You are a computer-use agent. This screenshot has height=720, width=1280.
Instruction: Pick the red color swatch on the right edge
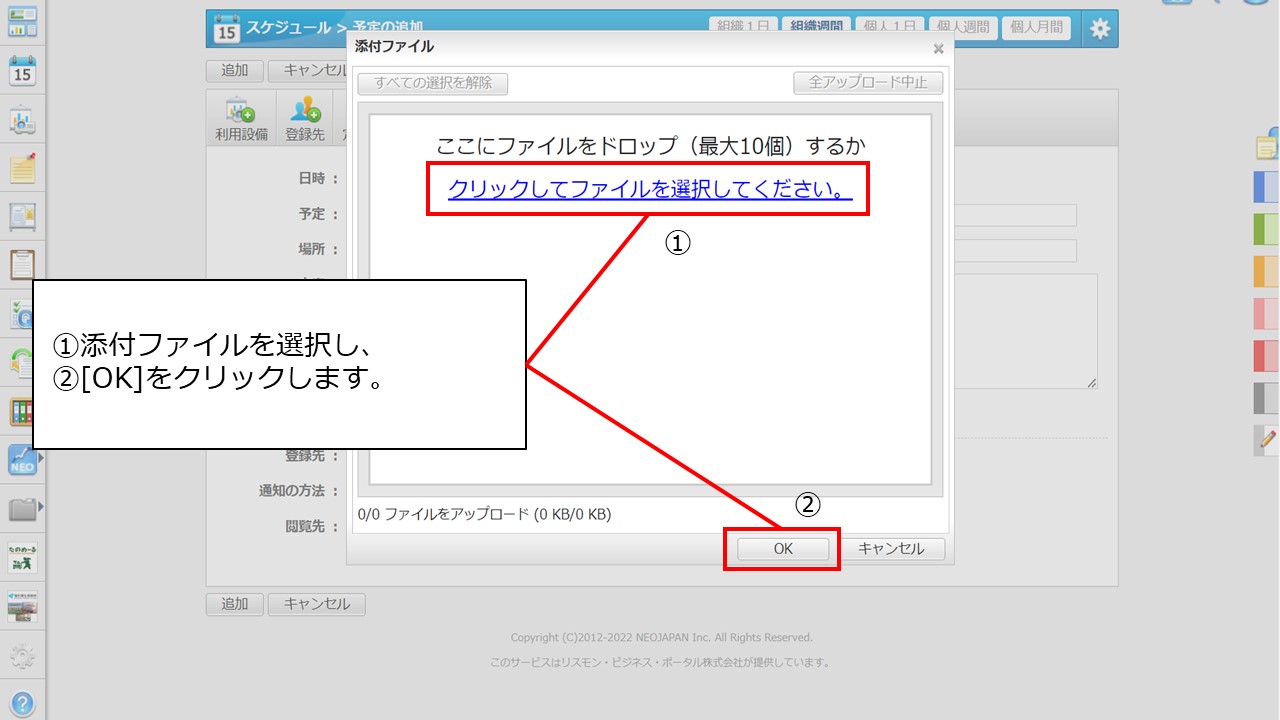[x=1267, y=355]
